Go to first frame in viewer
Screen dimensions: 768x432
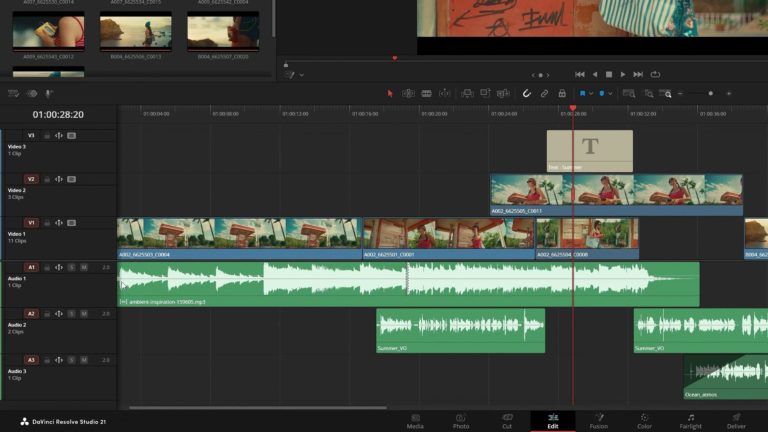[580, 74]
